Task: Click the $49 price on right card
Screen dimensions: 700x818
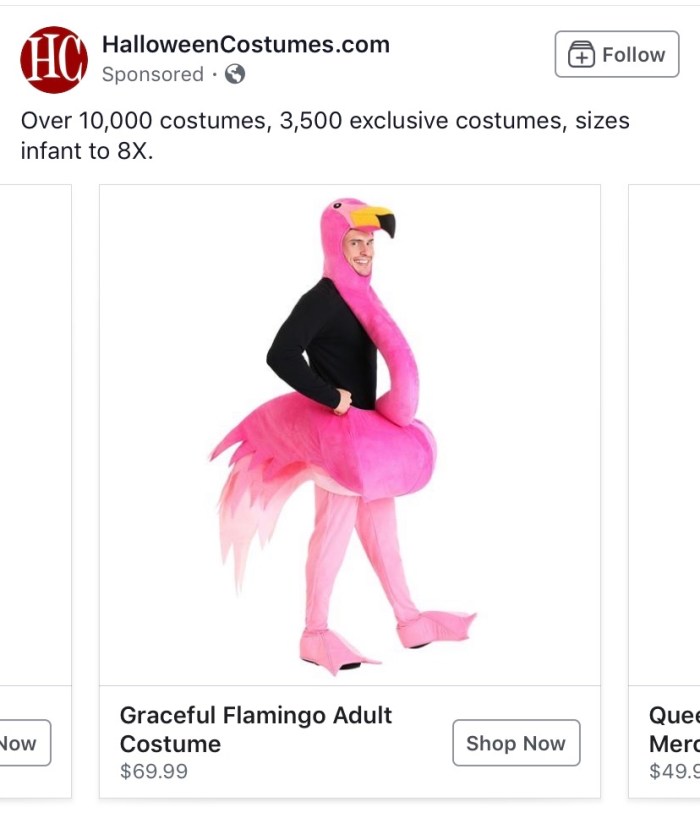Action: click(x=672, y=771)
